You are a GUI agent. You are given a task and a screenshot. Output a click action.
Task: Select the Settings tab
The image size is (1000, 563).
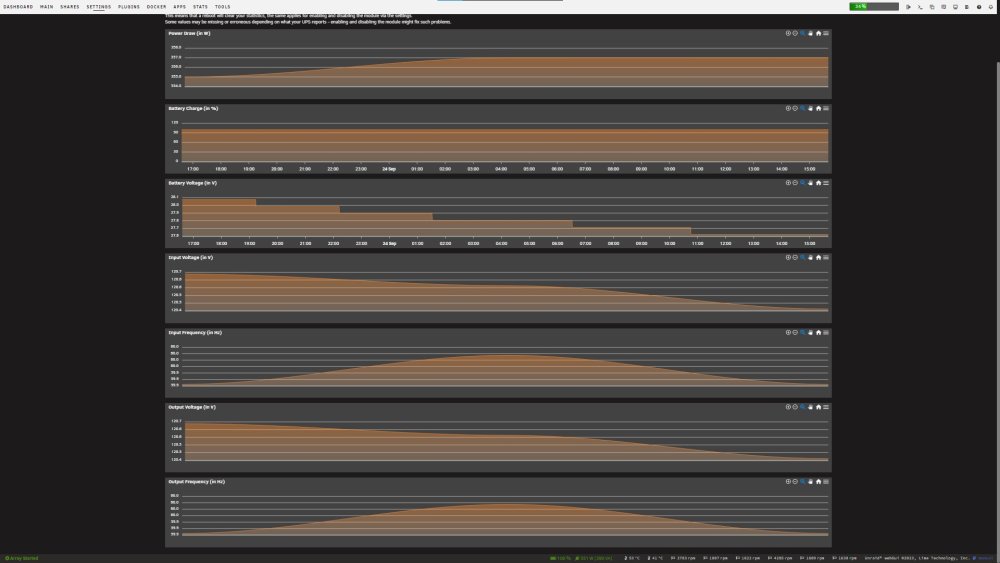pyautogui.click(x=99, y=6)
